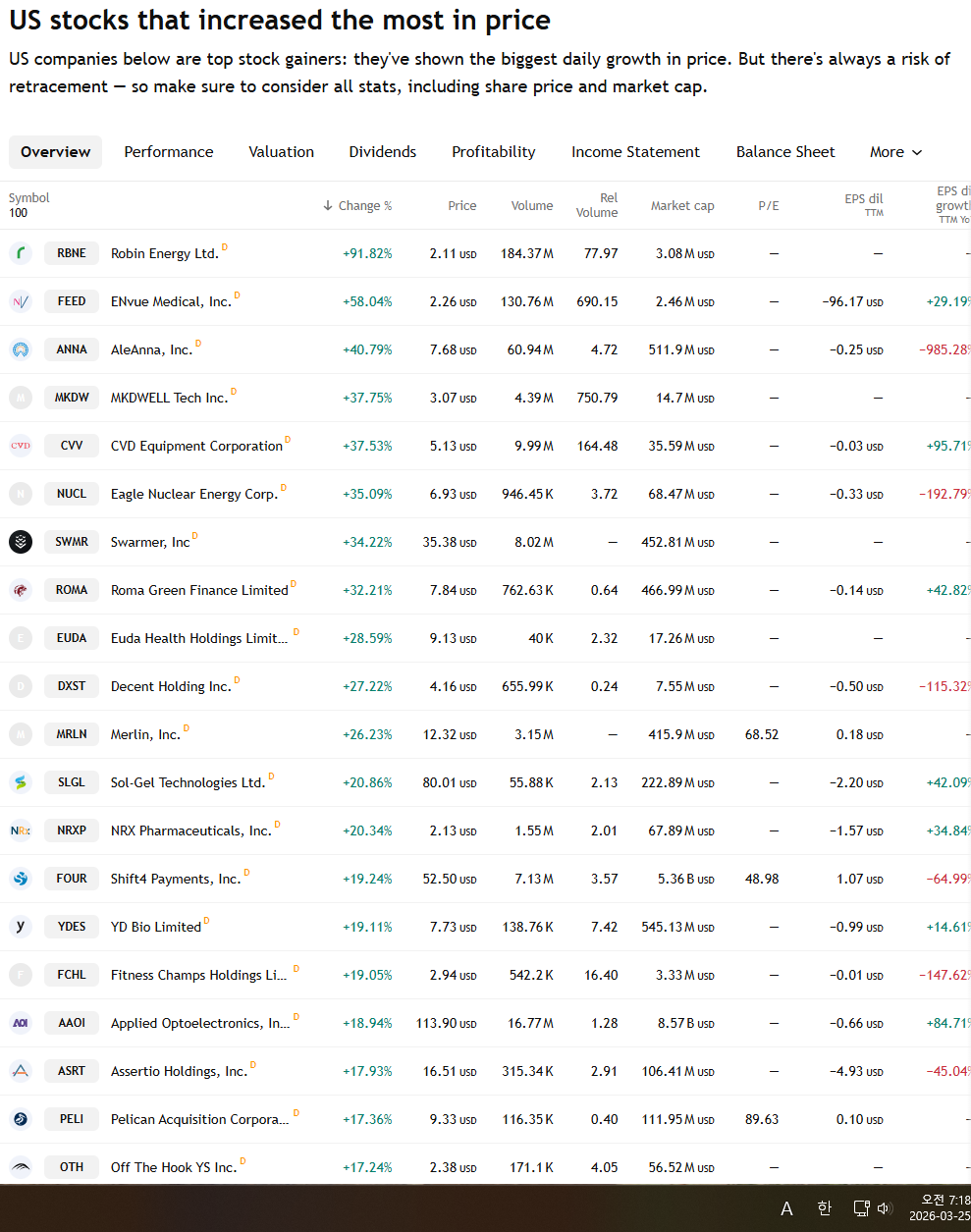The width and height of the screenshot is (971, 1232).
Task: Open the ANNA ticker link
Action: (72, 349)
